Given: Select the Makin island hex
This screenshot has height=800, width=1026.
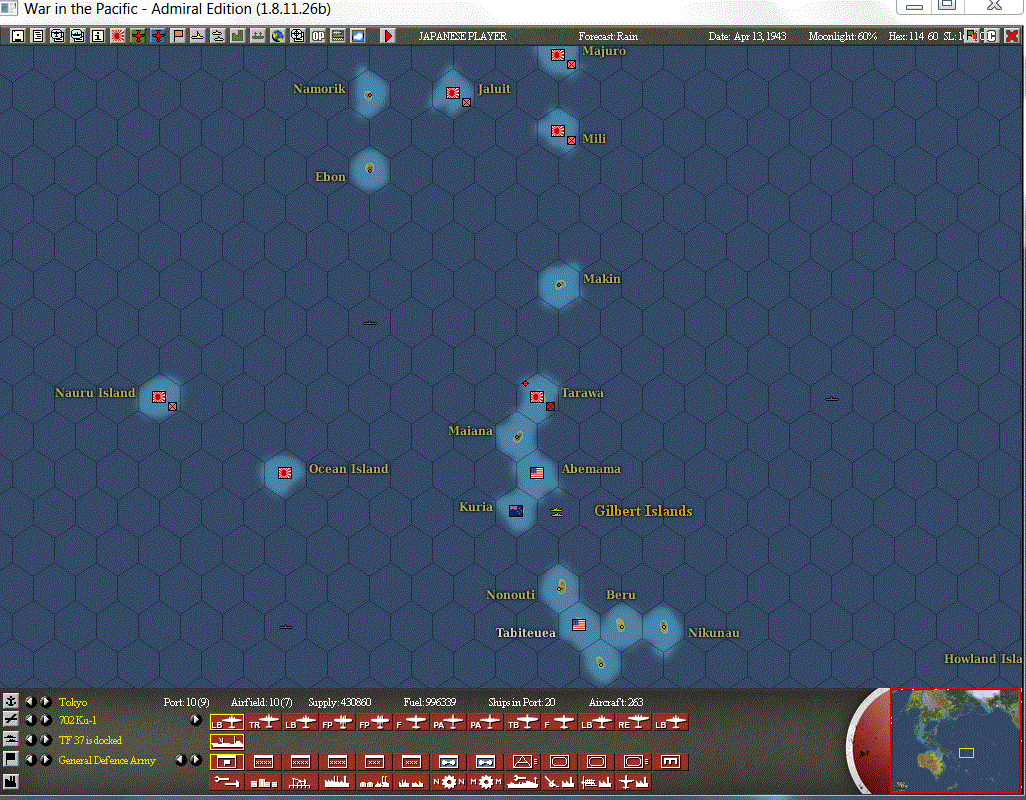Looking at the screenshot, I should [x=559, y=285].
